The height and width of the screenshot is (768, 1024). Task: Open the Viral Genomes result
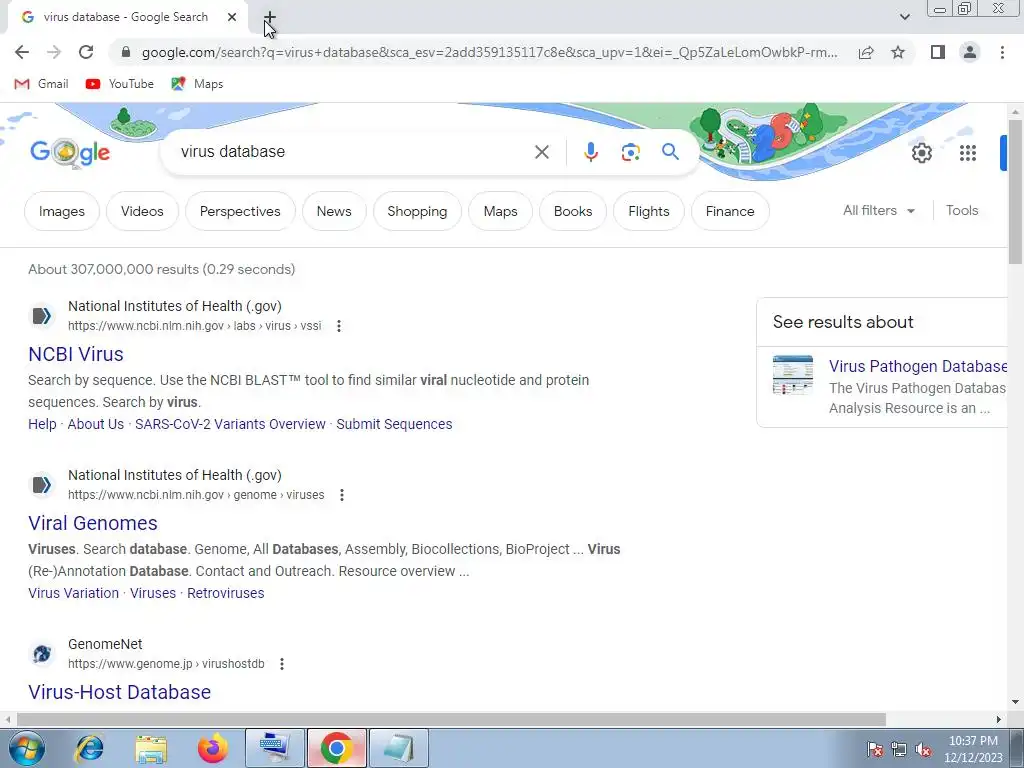pos(93,523)
